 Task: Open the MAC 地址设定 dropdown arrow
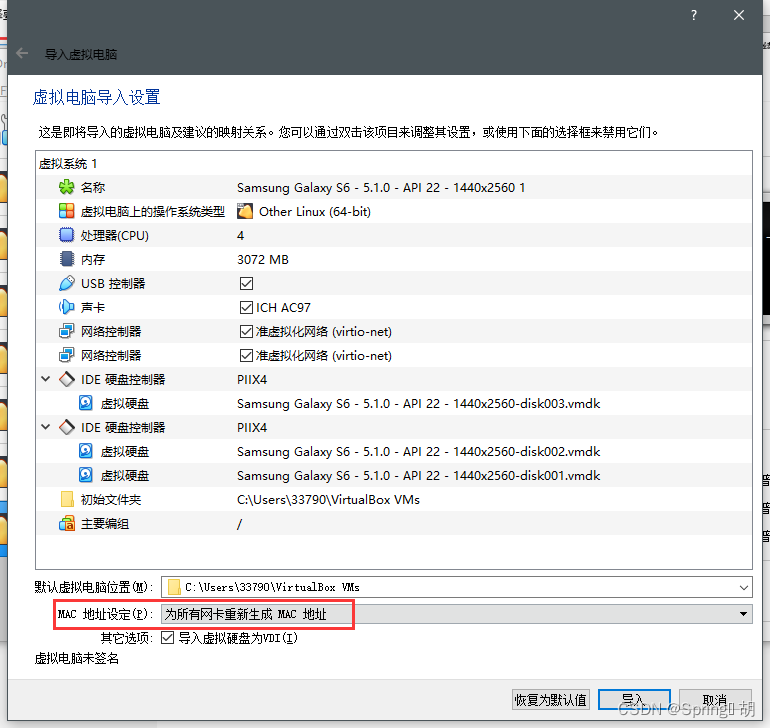pos(743,614)
